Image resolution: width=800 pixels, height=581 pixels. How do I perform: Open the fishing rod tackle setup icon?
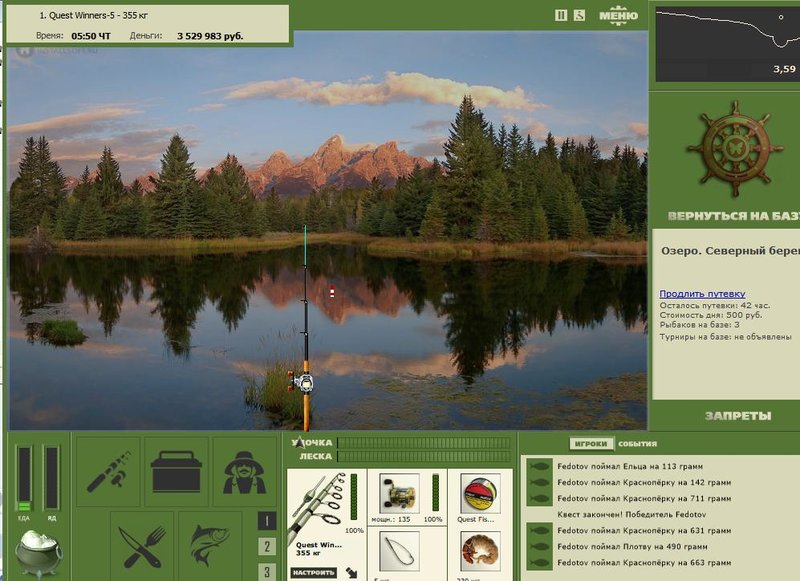pyautogui.click(x=108, y=471)
